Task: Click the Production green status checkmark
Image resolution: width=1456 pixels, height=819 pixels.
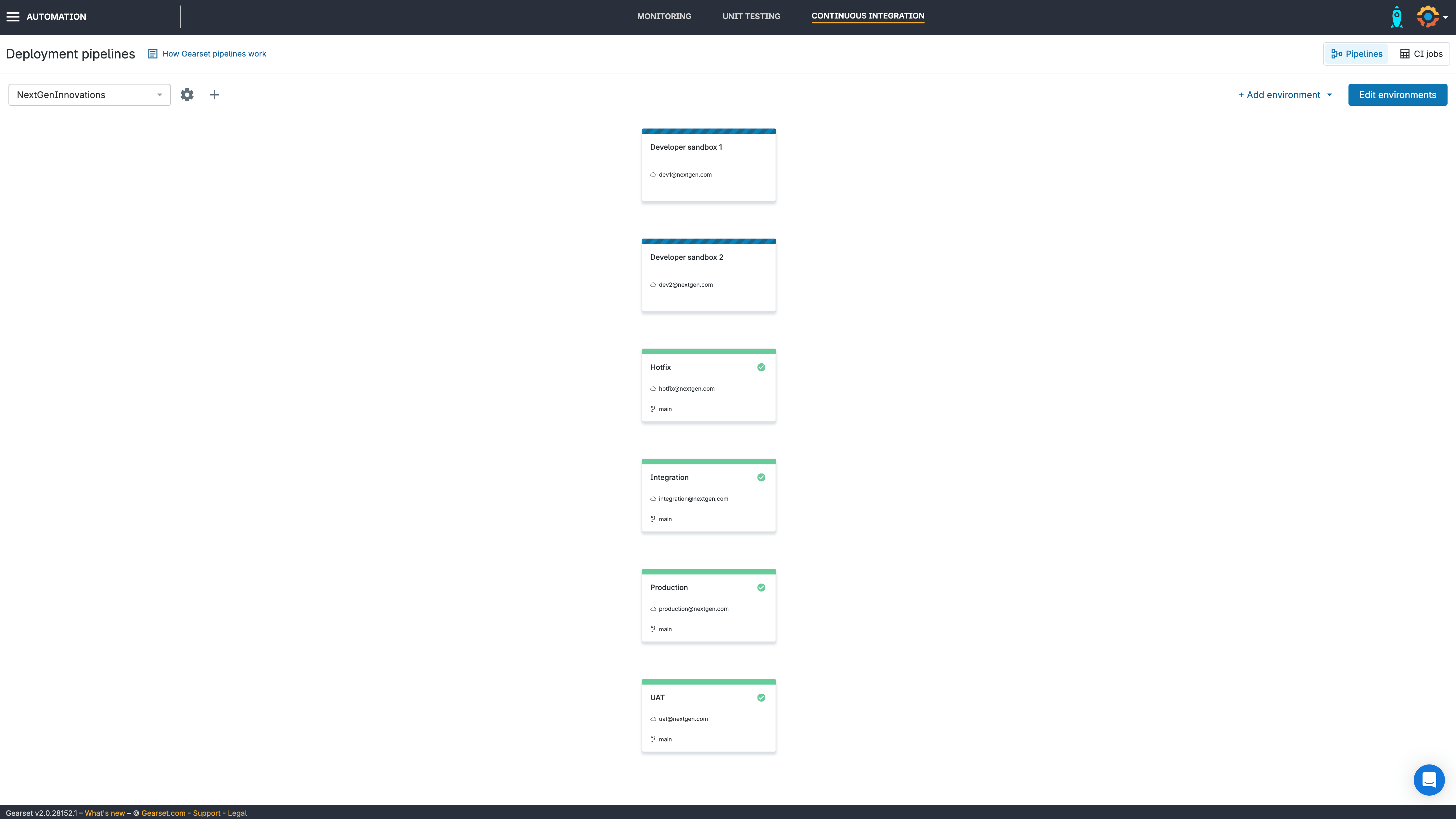Action: tap(761, 587)
